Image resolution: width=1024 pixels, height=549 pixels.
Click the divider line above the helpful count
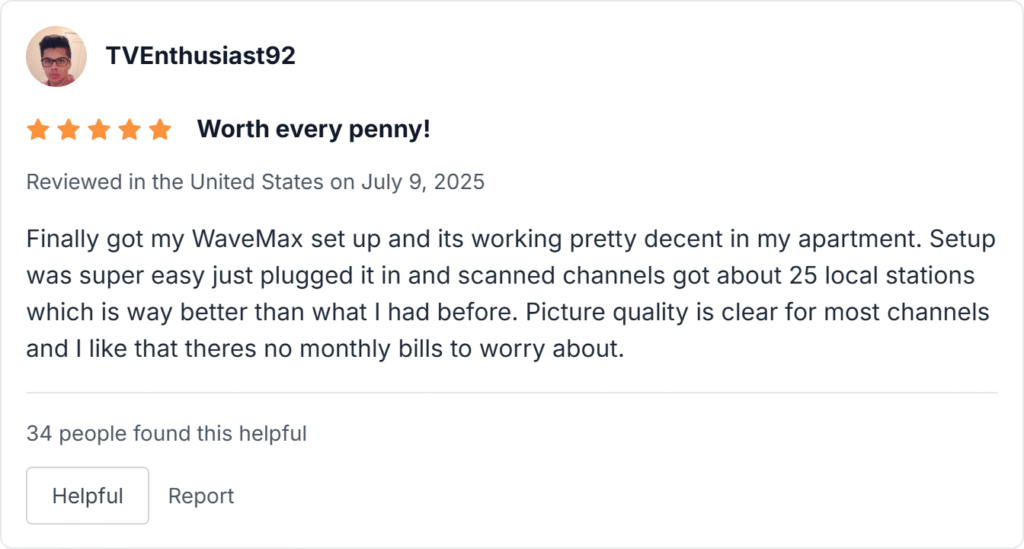pyautogui.click(x=512, y=393)
